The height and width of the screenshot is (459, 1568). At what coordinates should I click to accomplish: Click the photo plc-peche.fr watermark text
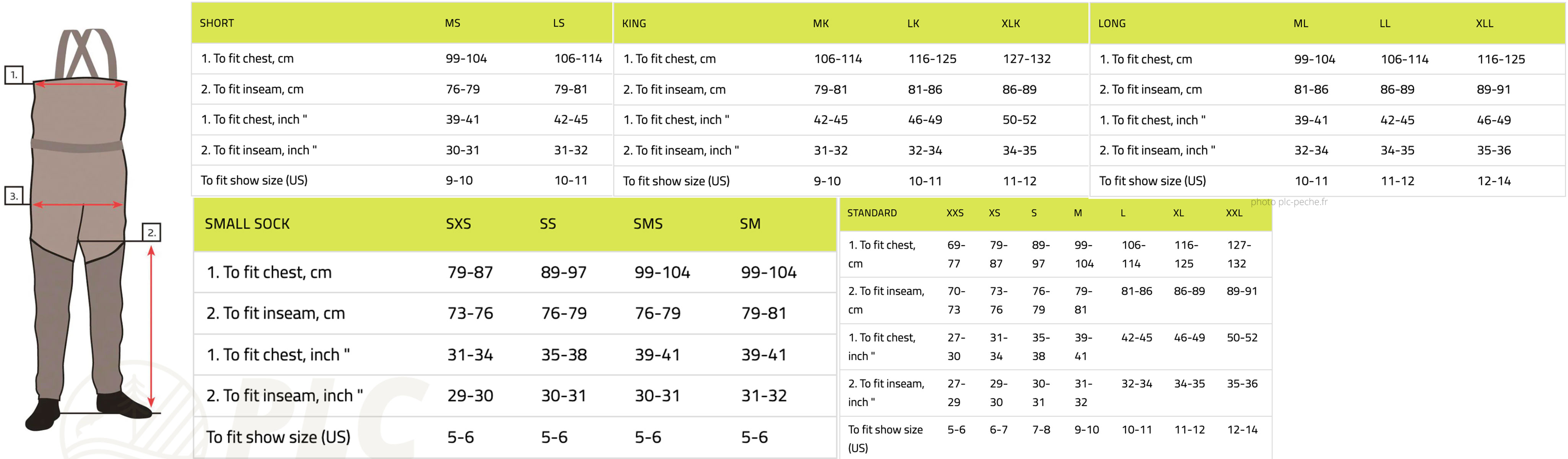tap(1288, 202)
